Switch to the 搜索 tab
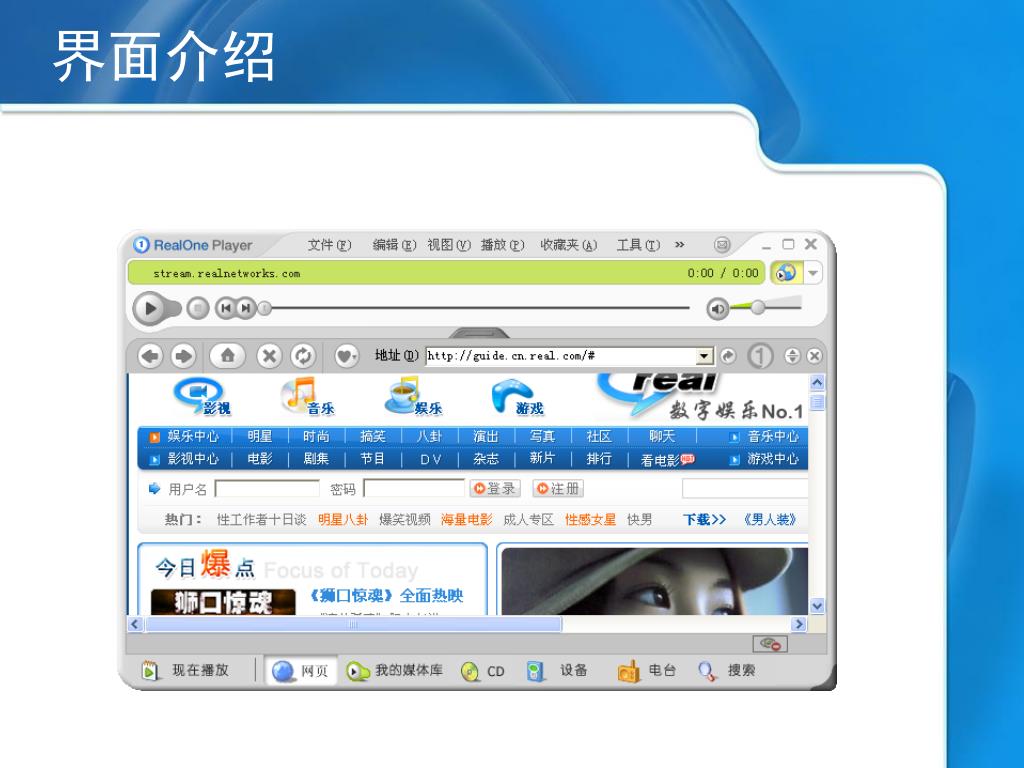 click(726, 671)
